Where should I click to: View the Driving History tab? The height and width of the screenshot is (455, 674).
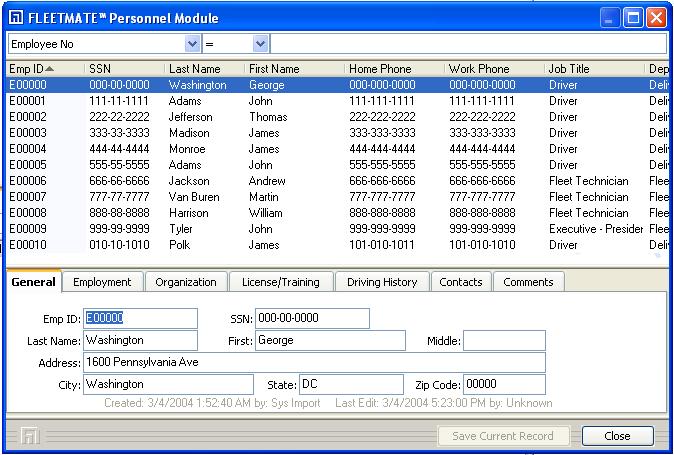pos(382,282)
